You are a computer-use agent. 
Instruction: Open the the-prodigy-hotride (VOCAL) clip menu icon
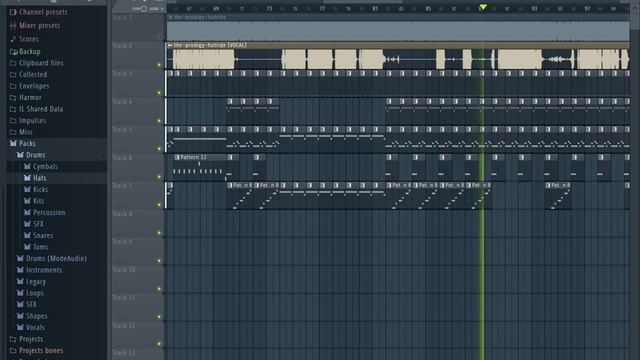pyautogui.click(x=170, y=45)
